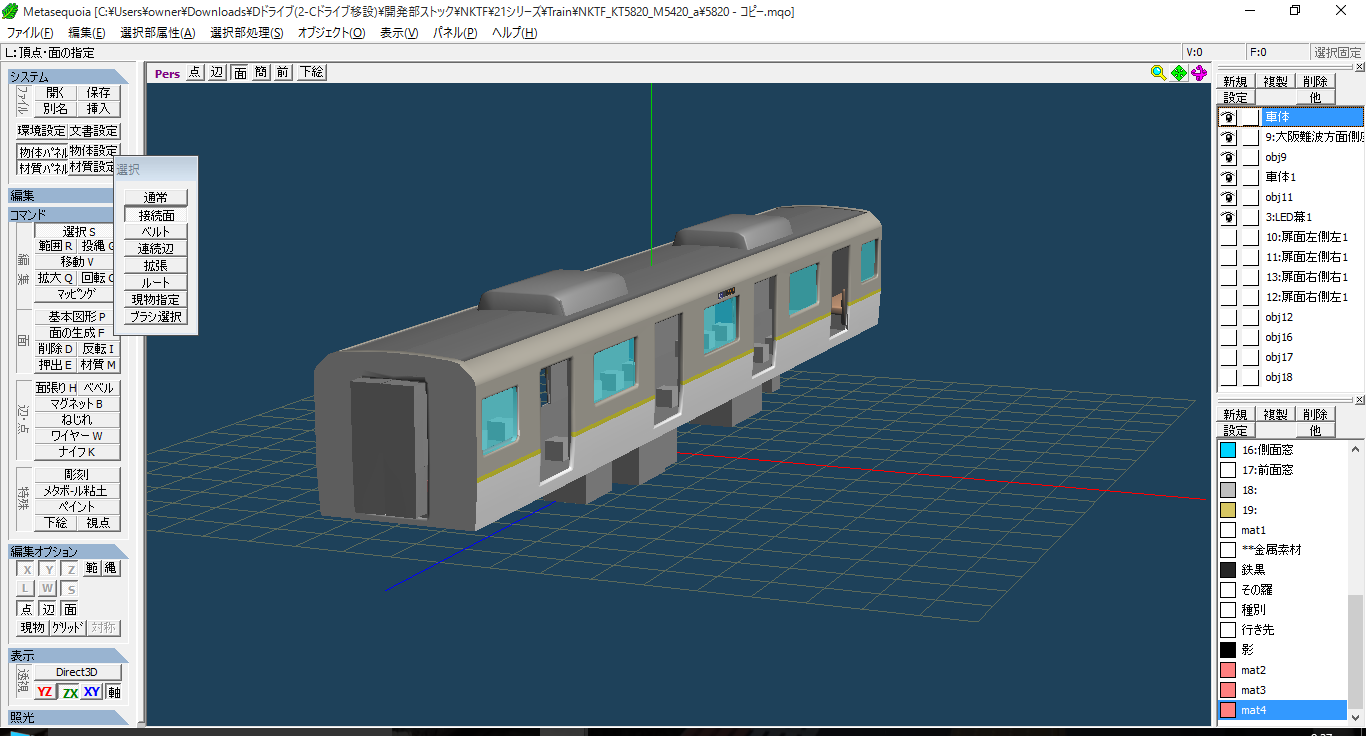Click the Direct3D display button

78,672
